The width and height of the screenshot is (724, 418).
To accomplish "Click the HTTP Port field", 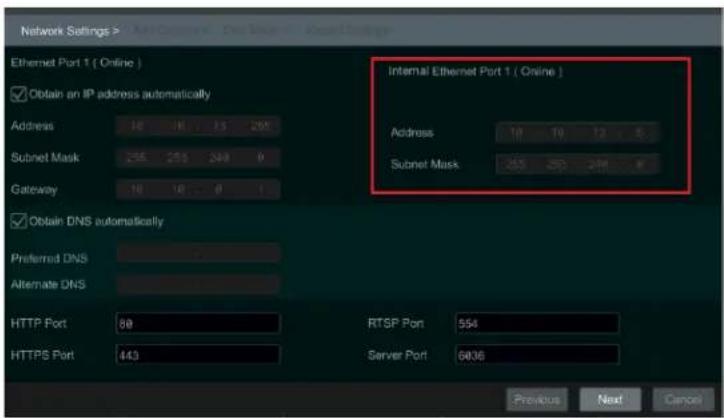I will (198, 323).
